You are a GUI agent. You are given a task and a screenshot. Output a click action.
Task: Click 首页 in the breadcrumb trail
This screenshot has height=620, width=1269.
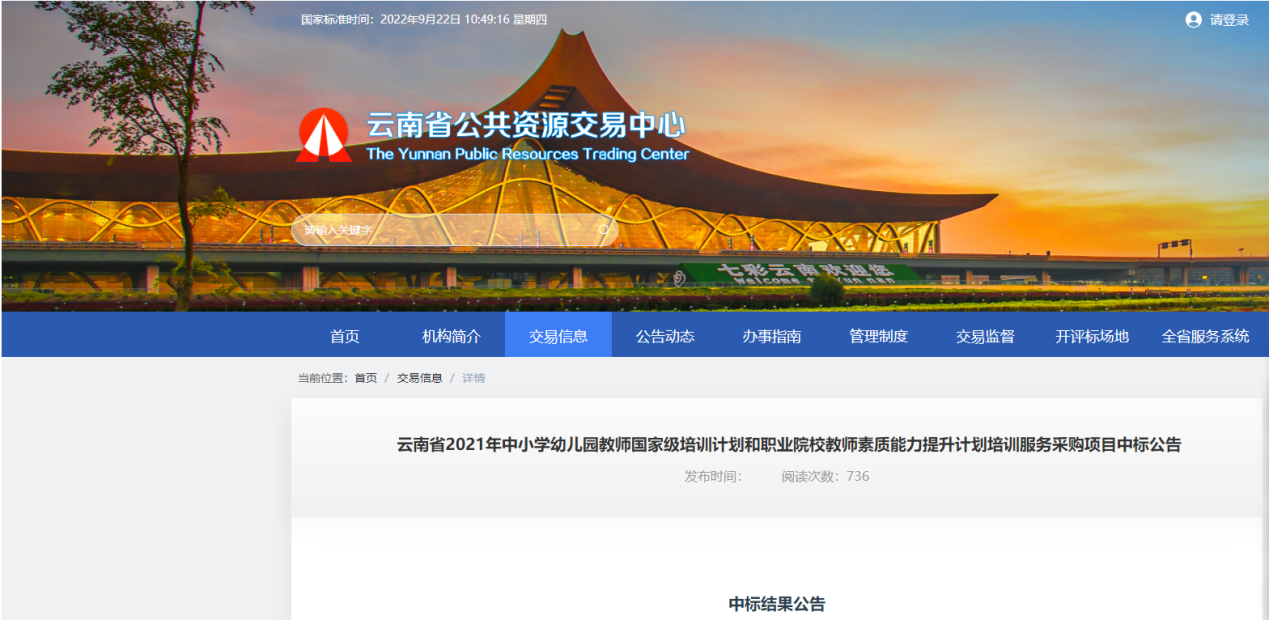tap(366, 378)
